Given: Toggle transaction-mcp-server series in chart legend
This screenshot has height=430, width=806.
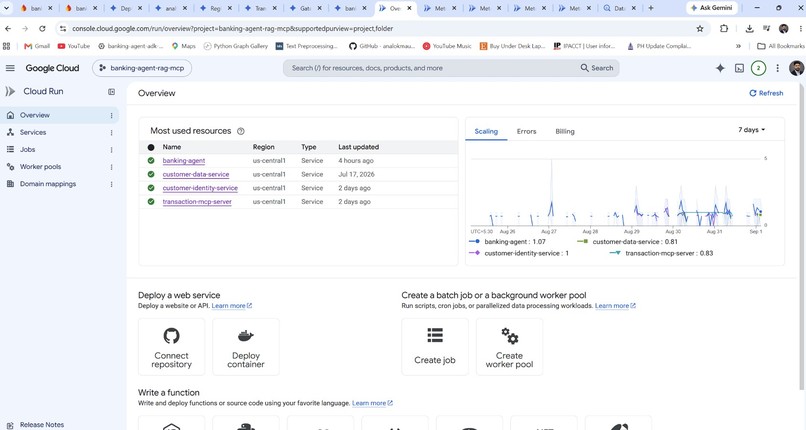Looking at the screenshot, I should [661, 253].
